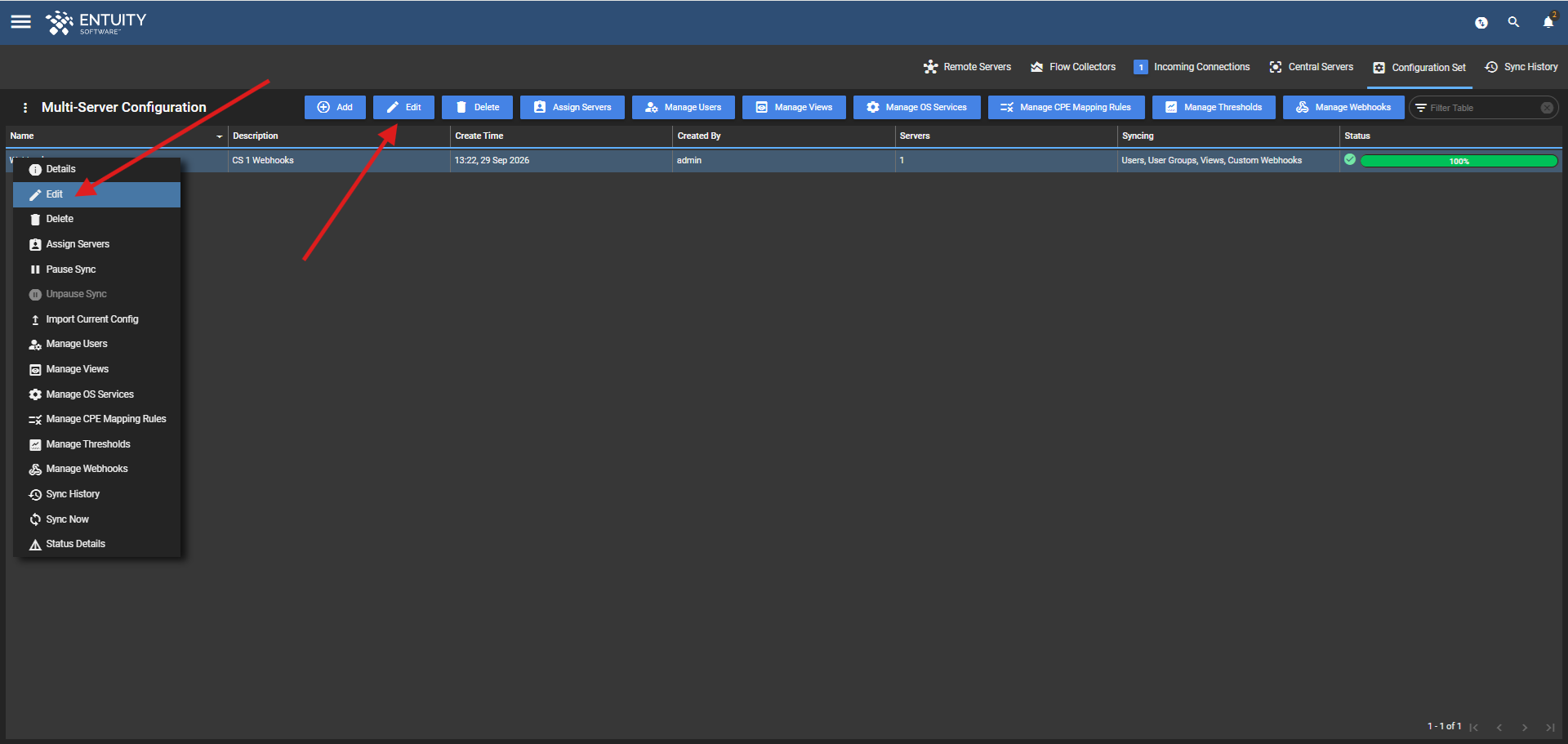Expand the Name column sort dropdown
This screenshot has width=1568, height=744.
[x=219, y=136]
